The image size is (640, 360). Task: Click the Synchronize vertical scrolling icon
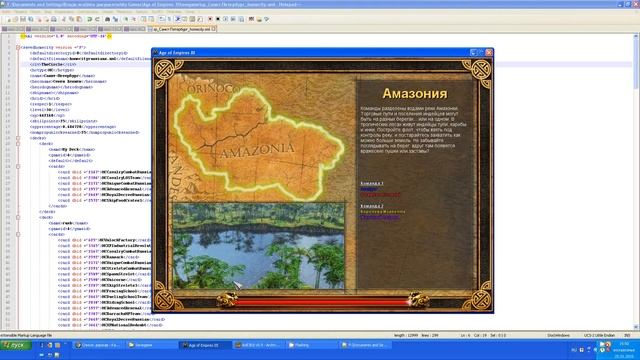tap(143, 19)
